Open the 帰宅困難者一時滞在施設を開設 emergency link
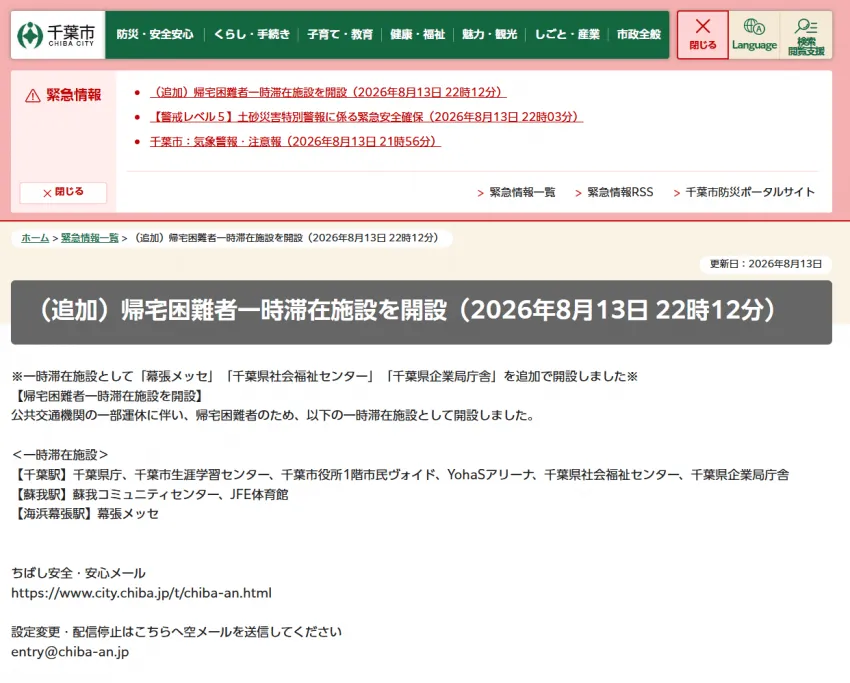This screenshot has height=683, width=850. point(328,92)
